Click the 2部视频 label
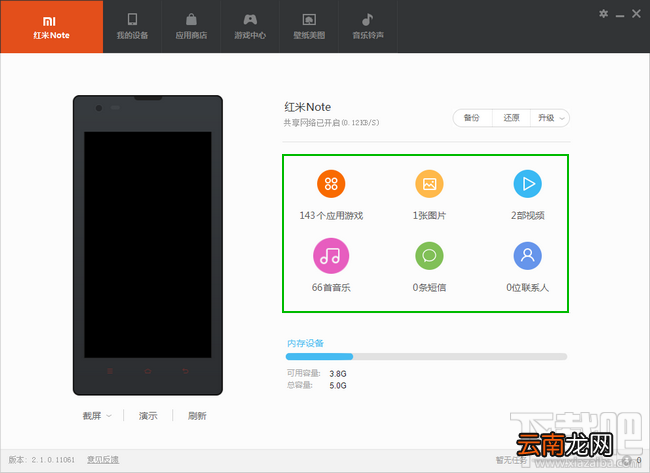Screen dimensions: 650x473 pyautogui.click(x=527, y=216)
